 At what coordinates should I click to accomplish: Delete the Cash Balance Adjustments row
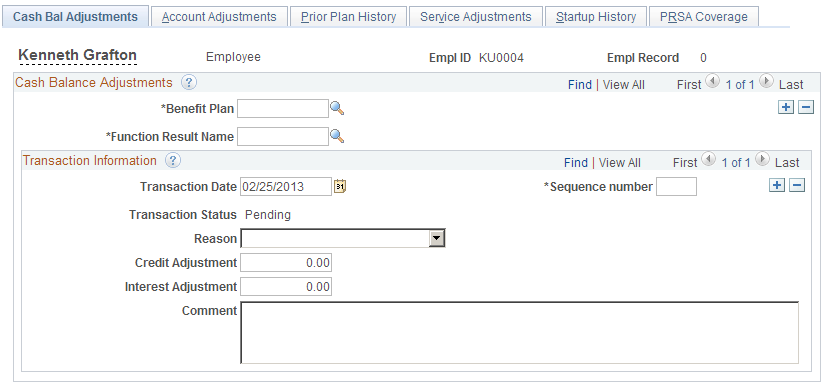point(806,107)
